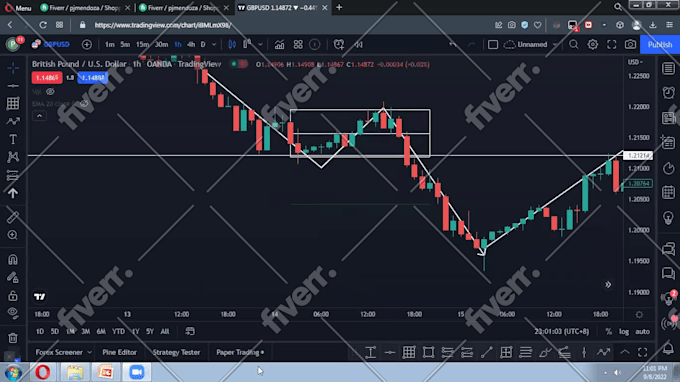Screen dimensions: 680x382
Task: Open the USD currency dropdown
Action: coord(635,62)
